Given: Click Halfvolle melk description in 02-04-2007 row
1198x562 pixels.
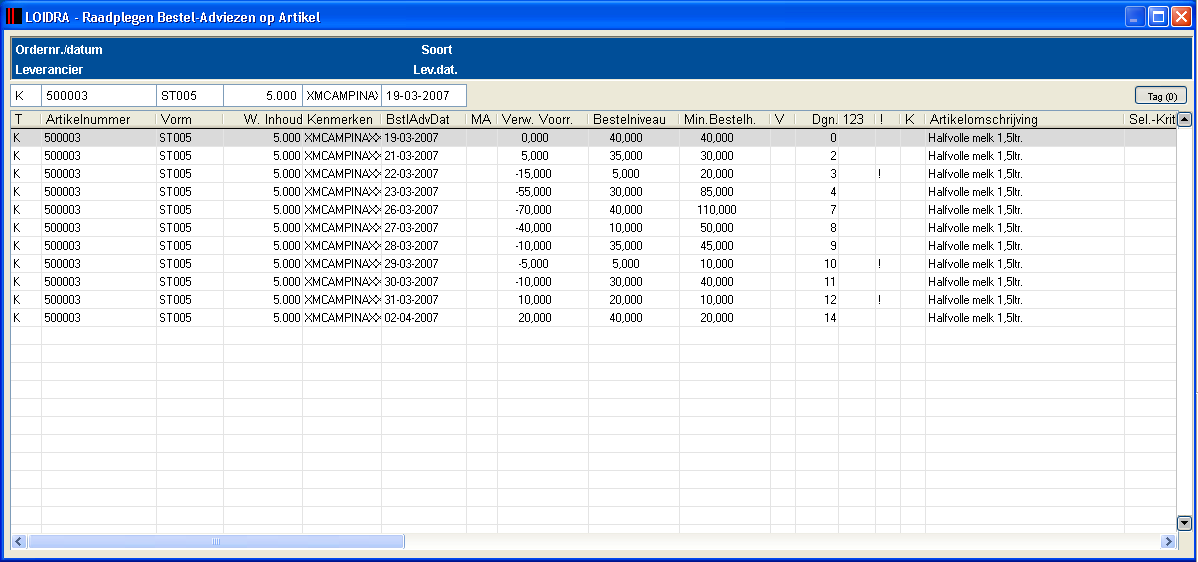Looking at the screenshot, I should (975, 318).
